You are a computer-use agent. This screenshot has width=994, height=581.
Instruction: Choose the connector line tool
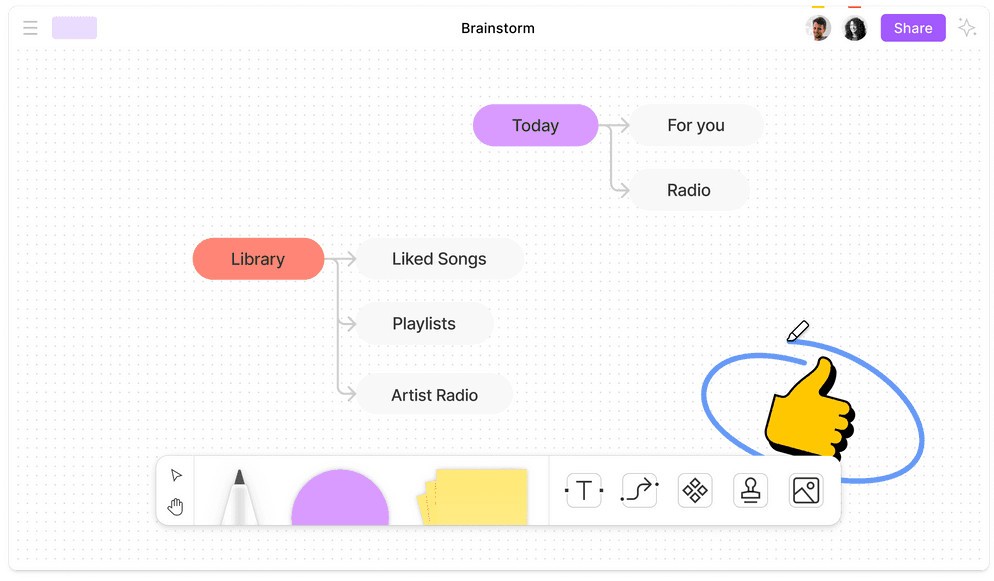click(x=639, y=490)
